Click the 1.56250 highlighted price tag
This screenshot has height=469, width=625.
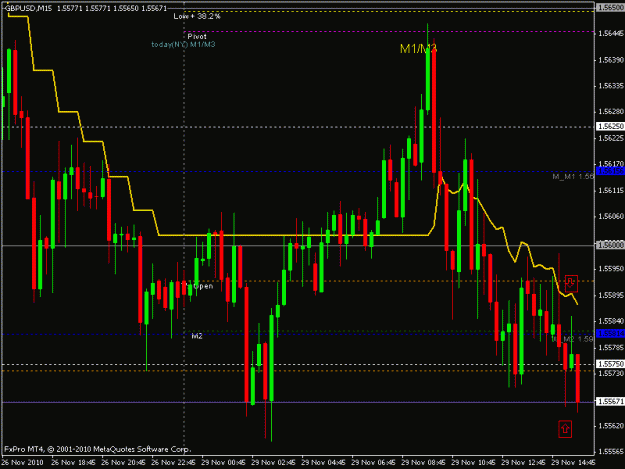pos(610,126)
